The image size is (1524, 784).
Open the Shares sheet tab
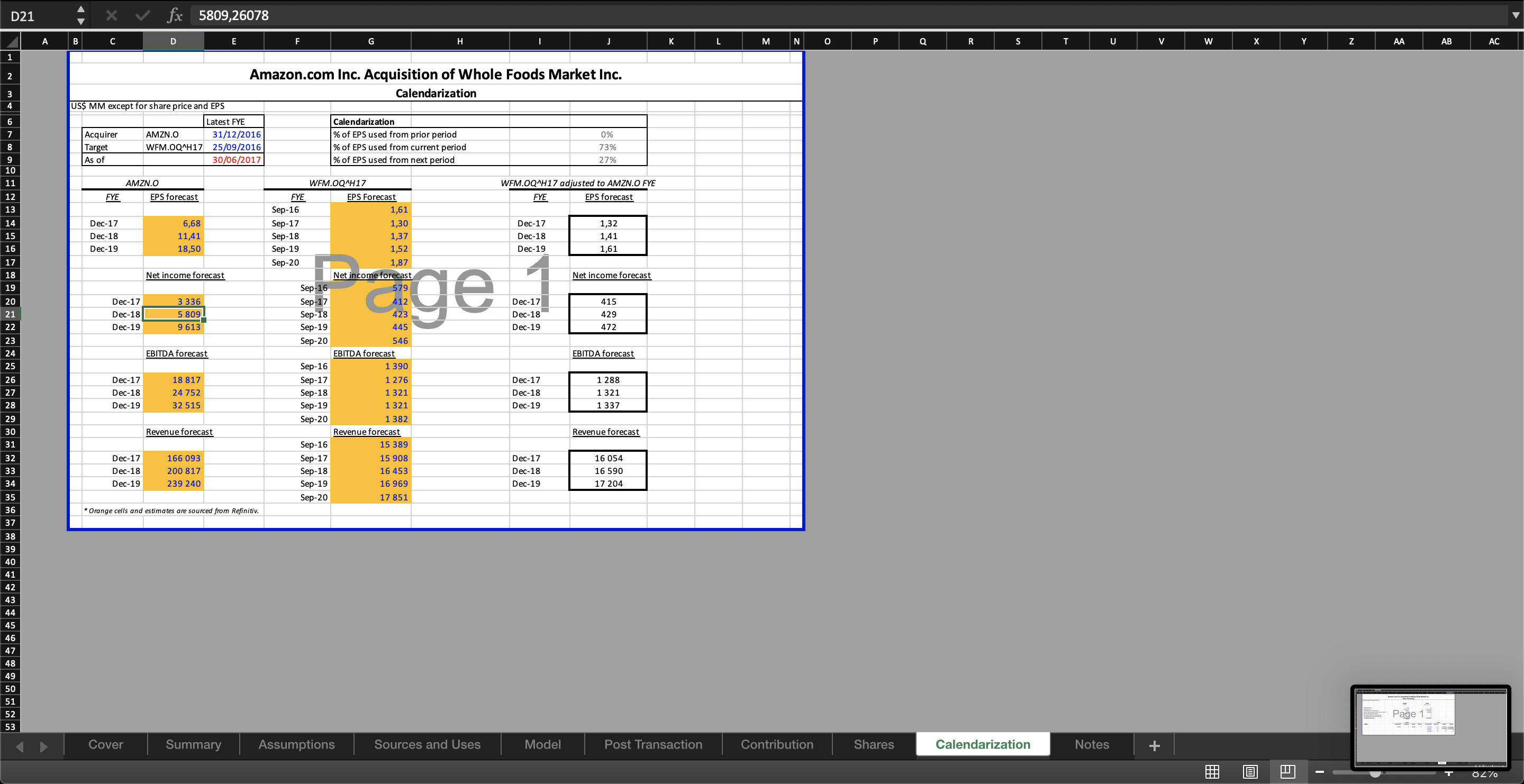pyautogui.click(x=874, y=744)
